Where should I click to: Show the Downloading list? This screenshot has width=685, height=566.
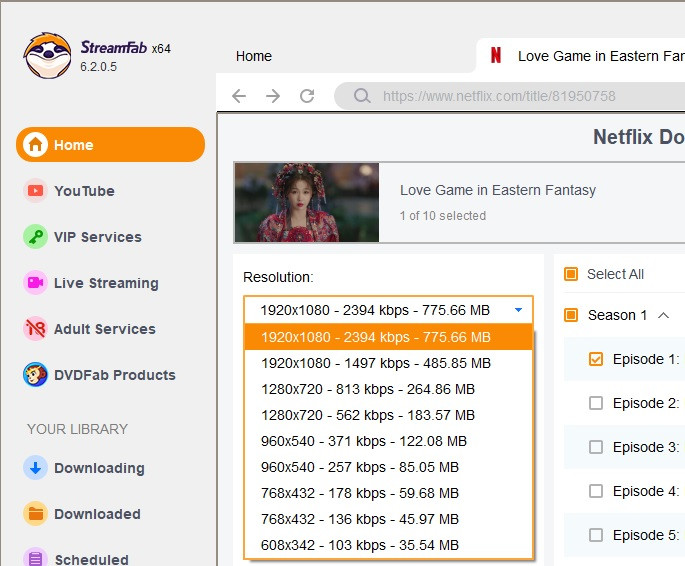98,468
